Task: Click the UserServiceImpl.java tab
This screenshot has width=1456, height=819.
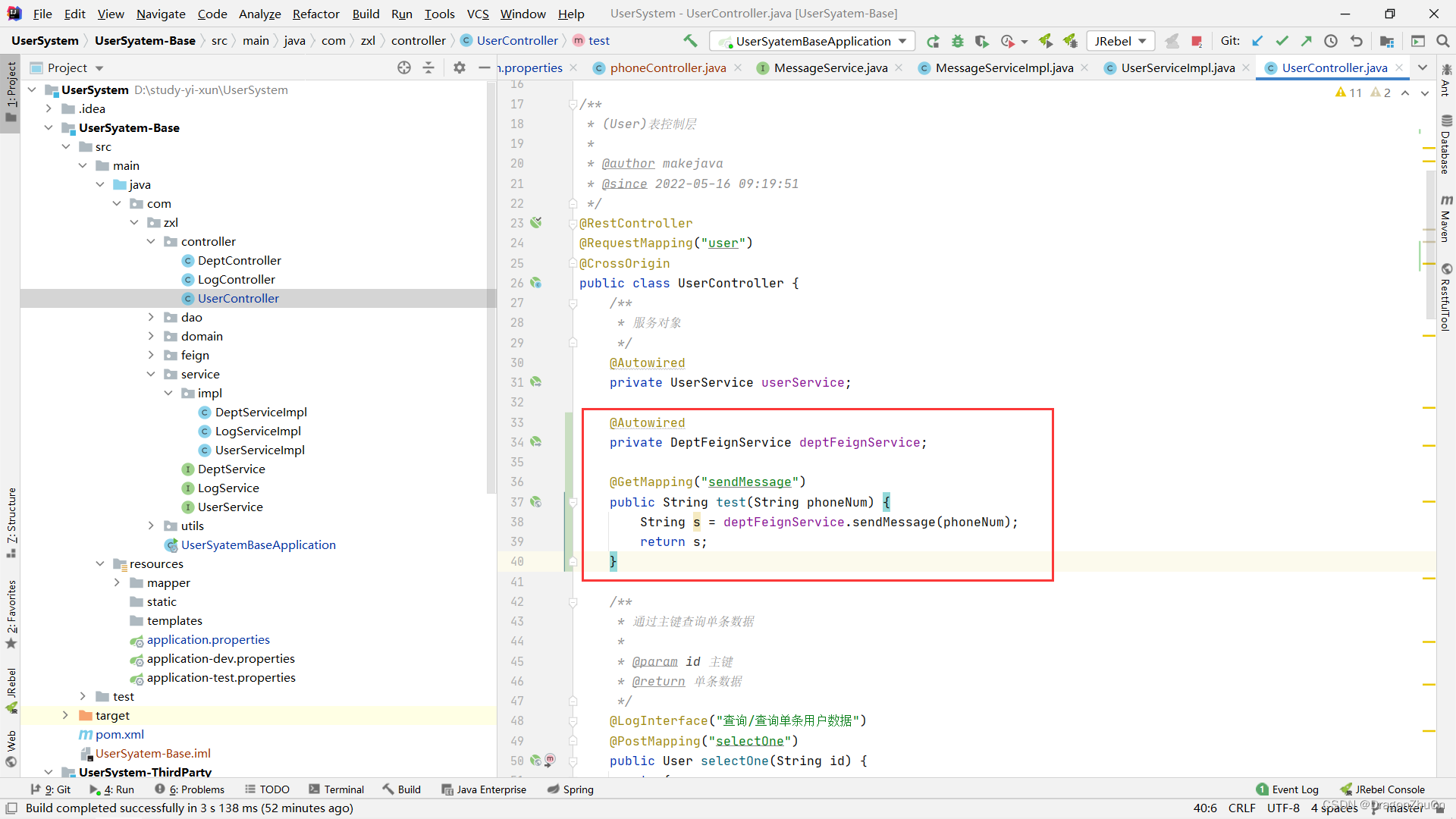Action: [1175, 67]
